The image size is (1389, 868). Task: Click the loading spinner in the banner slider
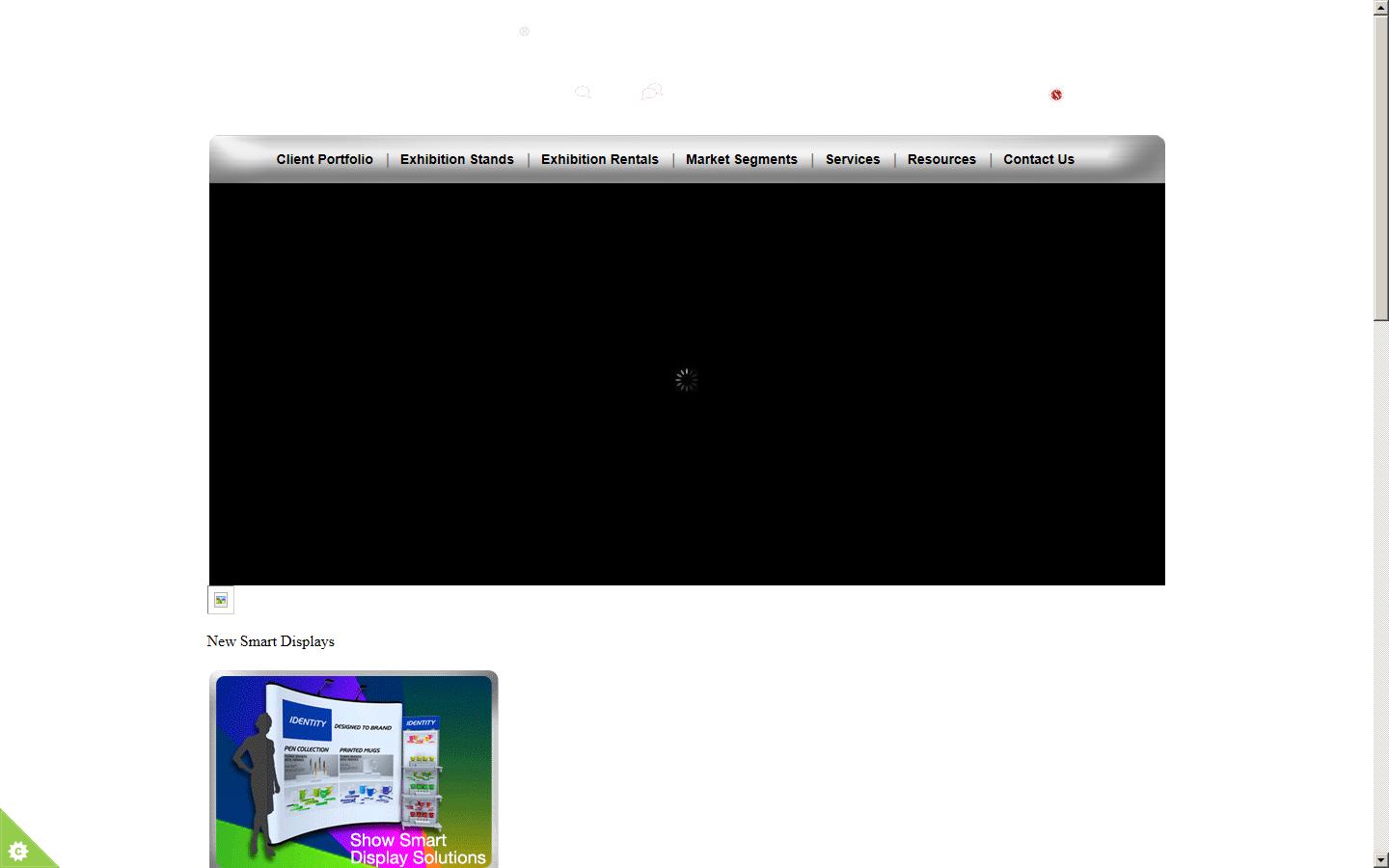pos(685,380)
